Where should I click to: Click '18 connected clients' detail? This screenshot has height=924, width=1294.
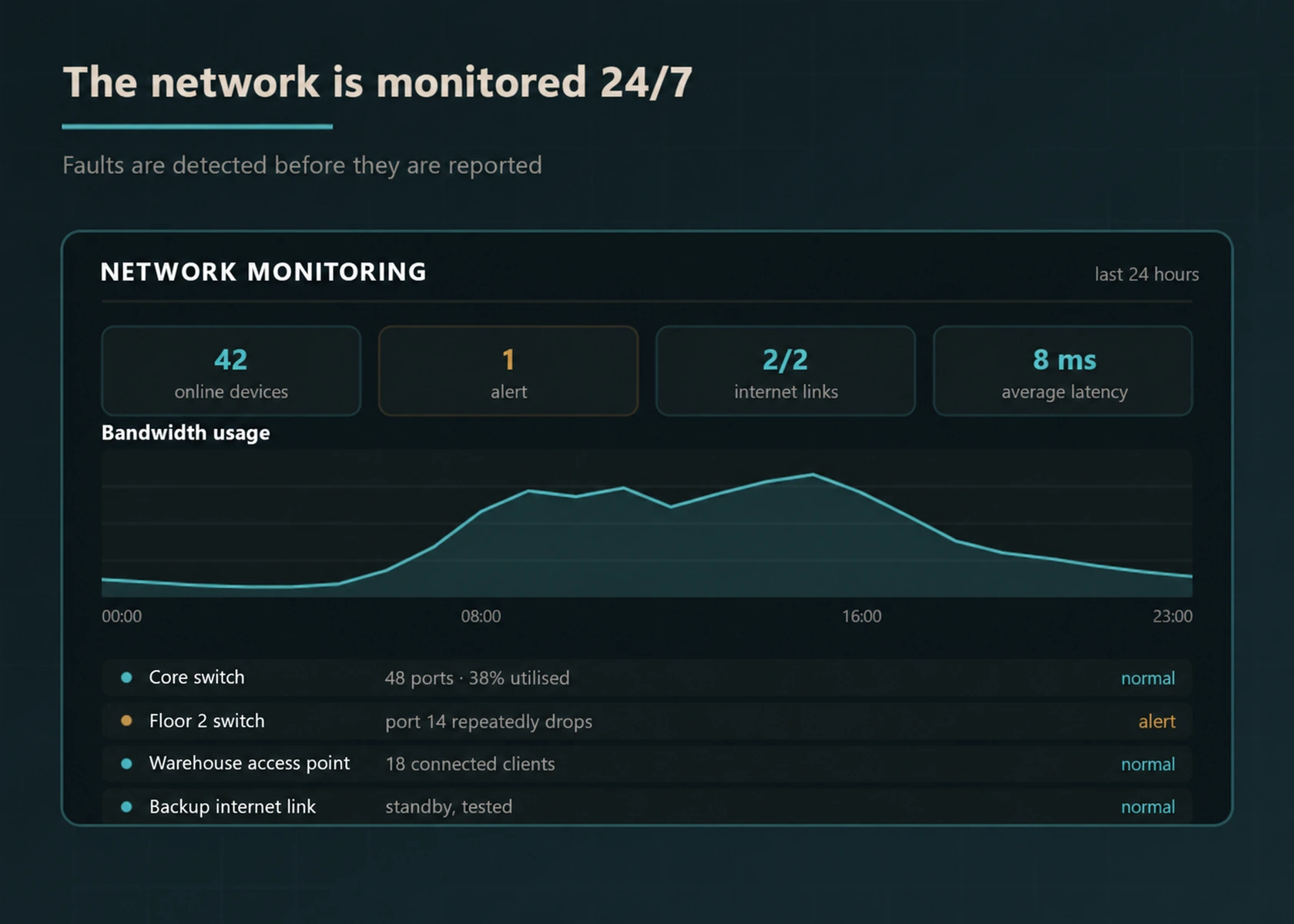[x=470, y=764]
